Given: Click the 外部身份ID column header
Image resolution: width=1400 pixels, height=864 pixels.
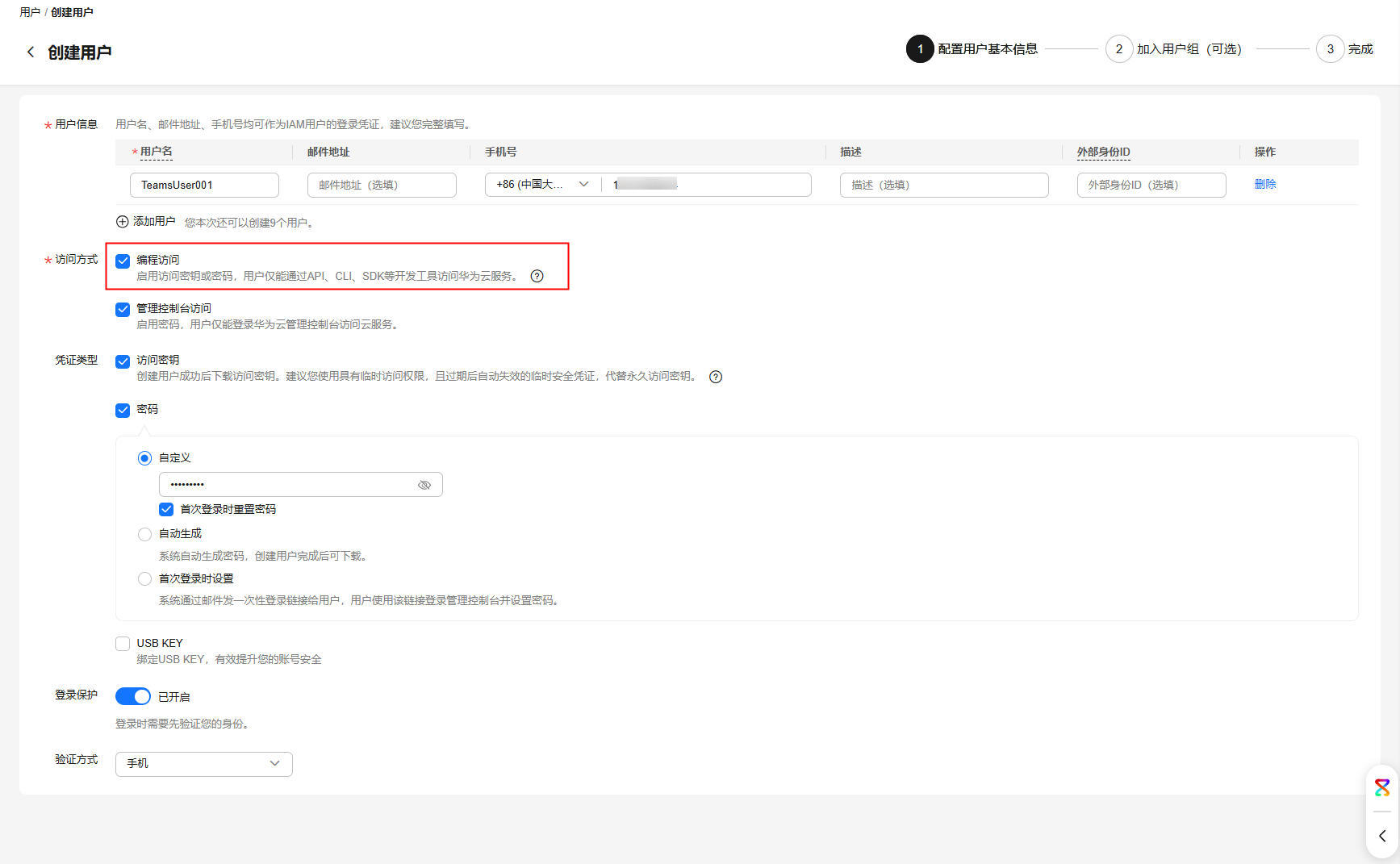Looking at the screenshot, I should coord(1103,152).
